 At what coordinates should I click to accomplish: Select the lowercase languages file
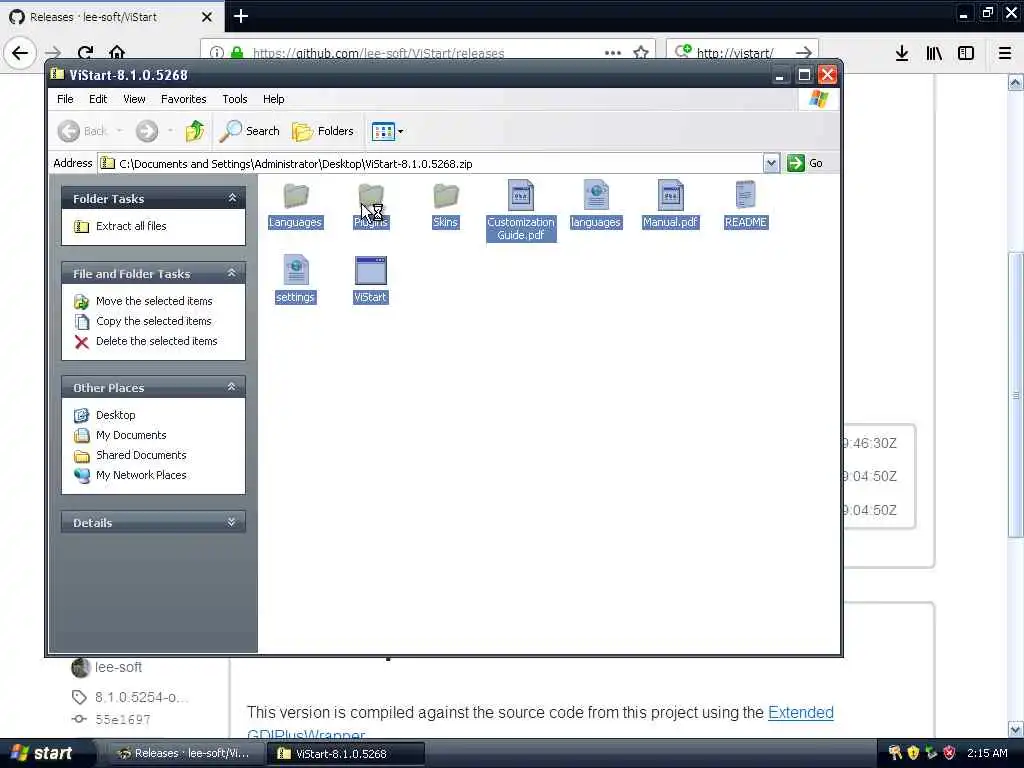point(596,204)
